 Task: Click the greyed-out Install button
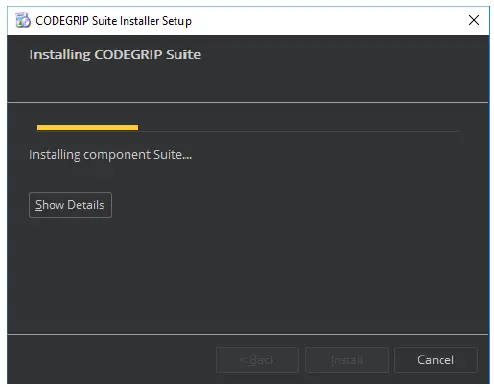[x=347, y=360]
